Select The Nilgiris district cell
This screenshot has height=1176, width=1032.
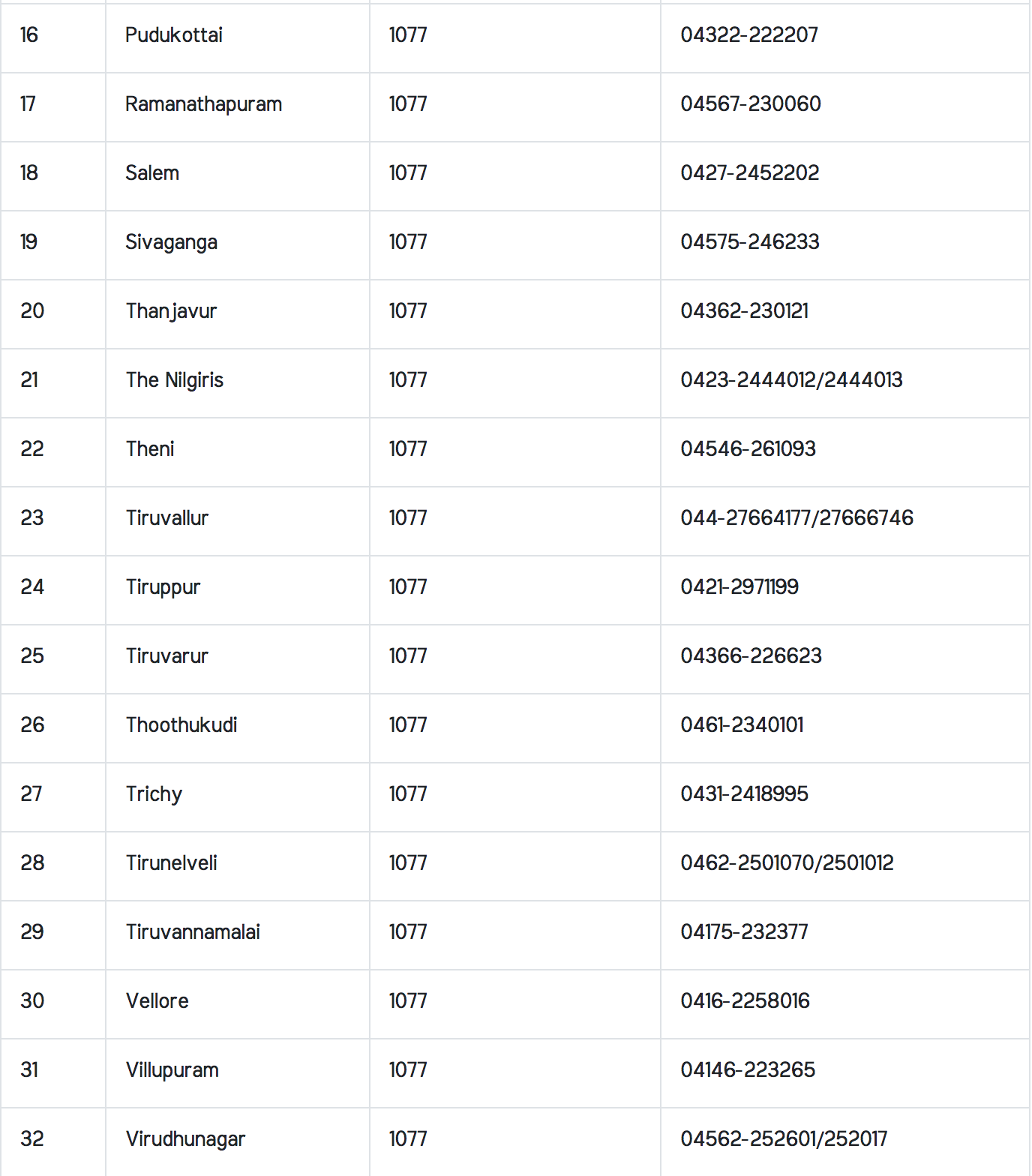(x=174, y=380)
